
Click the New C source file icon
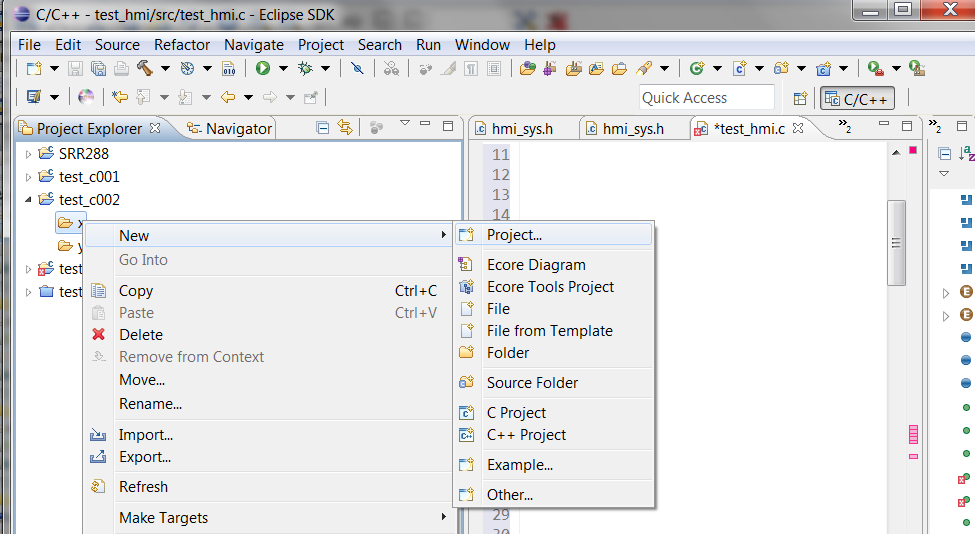click(x=739, y=68)
